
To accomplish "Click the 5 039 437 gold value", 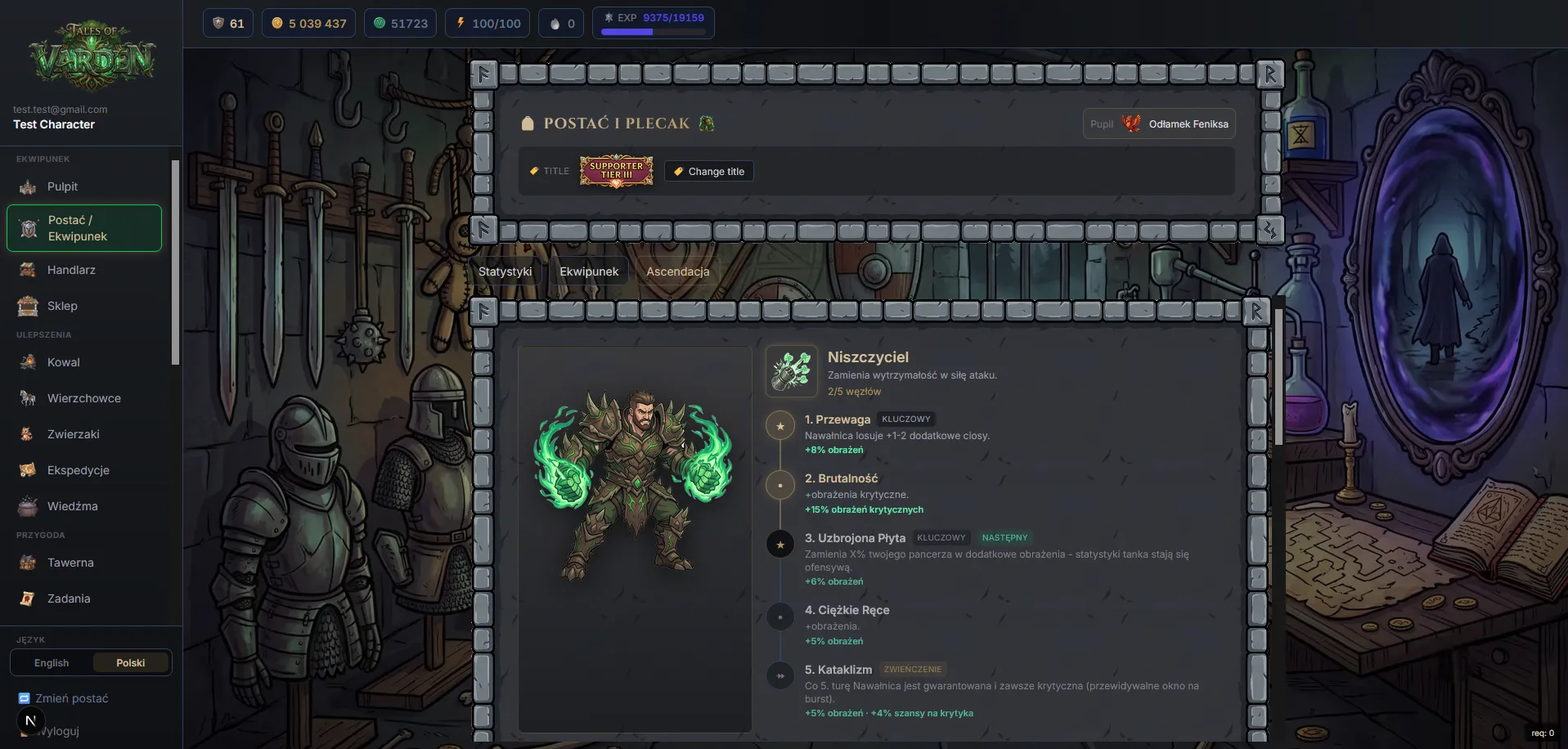I will coord(317,24).
